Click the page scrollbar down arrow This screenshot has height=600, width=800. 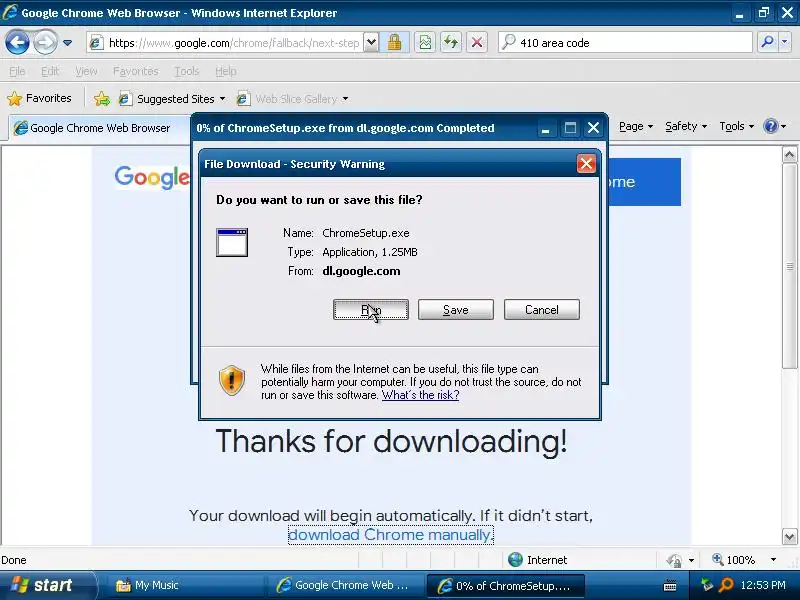pos(789,536)
